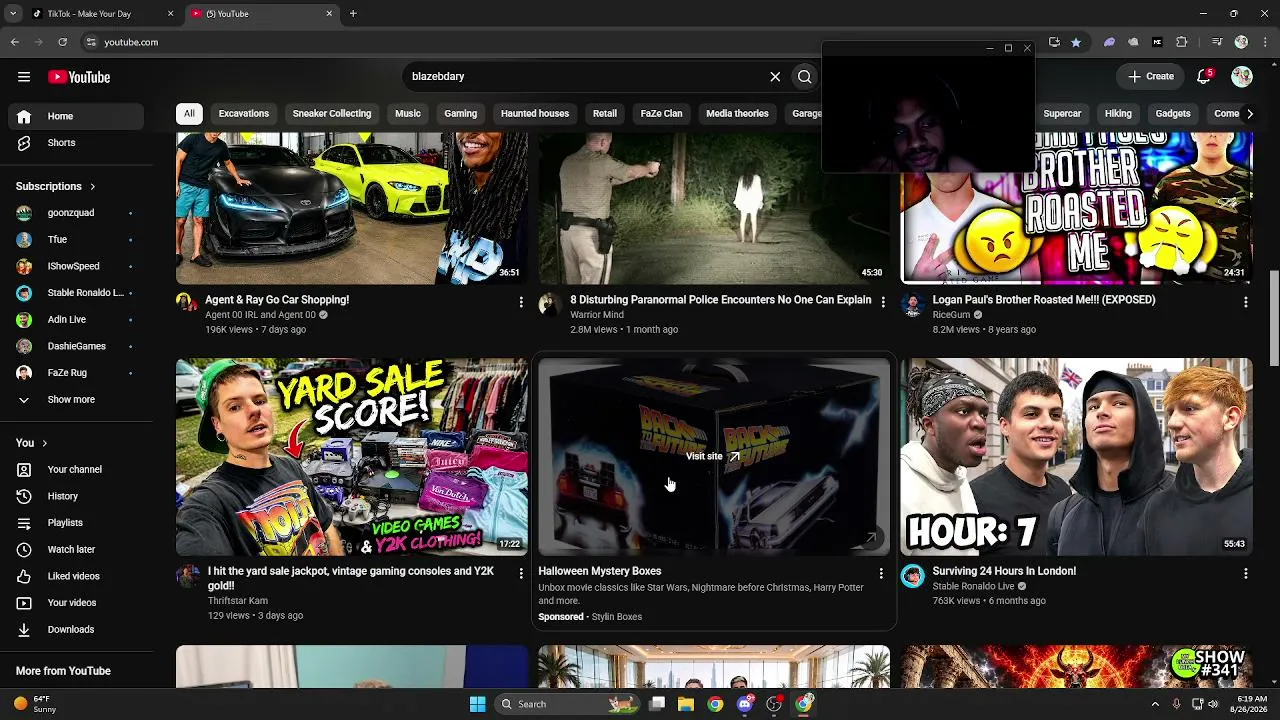Viewport: 1280px width, 720px height.
Task: Open Chrome media controls icon
Action: pyautogui.click(x=1217, y=42)
